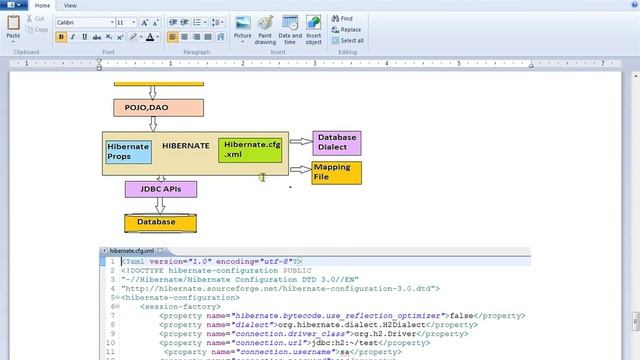640x360 pixels.
Task: Click the JDBC APIs box
Action: pyautogui.click(x=161, y=189)
